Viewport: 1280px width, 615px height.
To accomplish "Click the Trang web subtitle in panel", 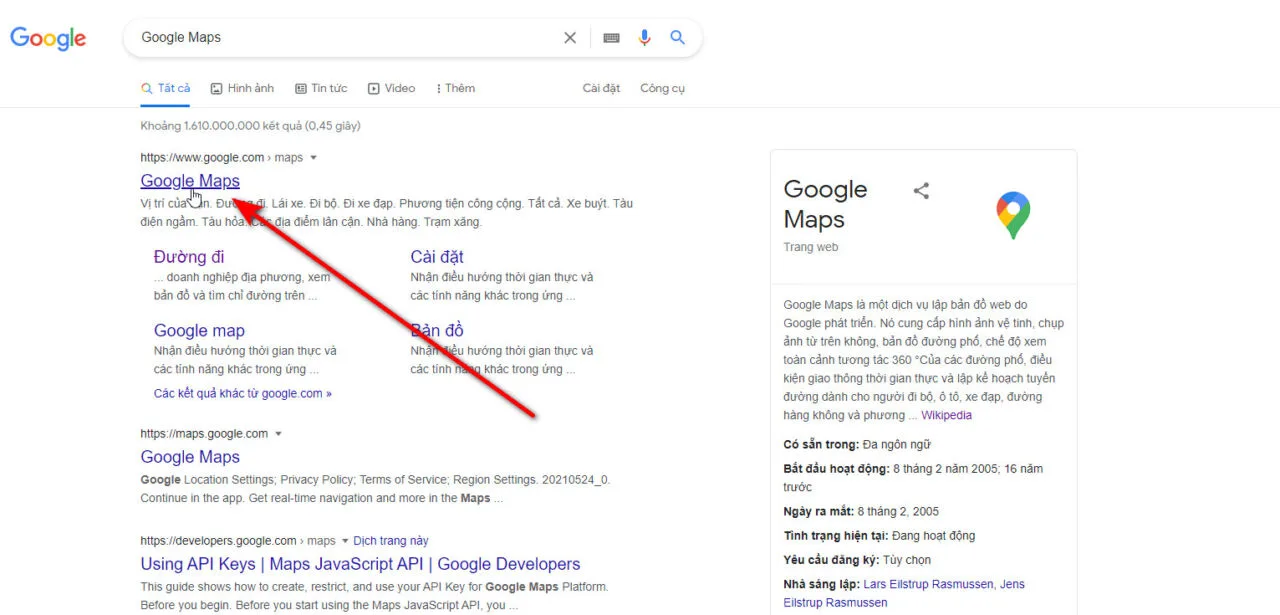I will pos(811,247).
